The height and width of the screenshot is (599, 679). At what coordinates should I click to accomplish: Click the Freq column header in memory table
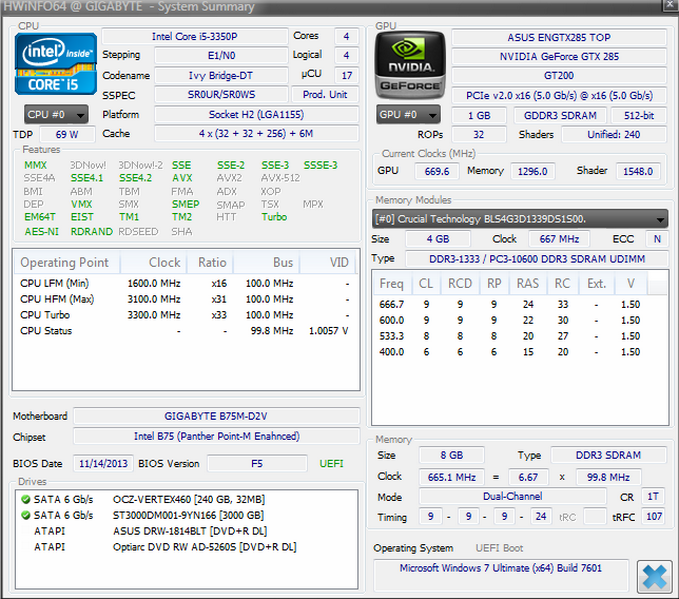pos(392,283)
